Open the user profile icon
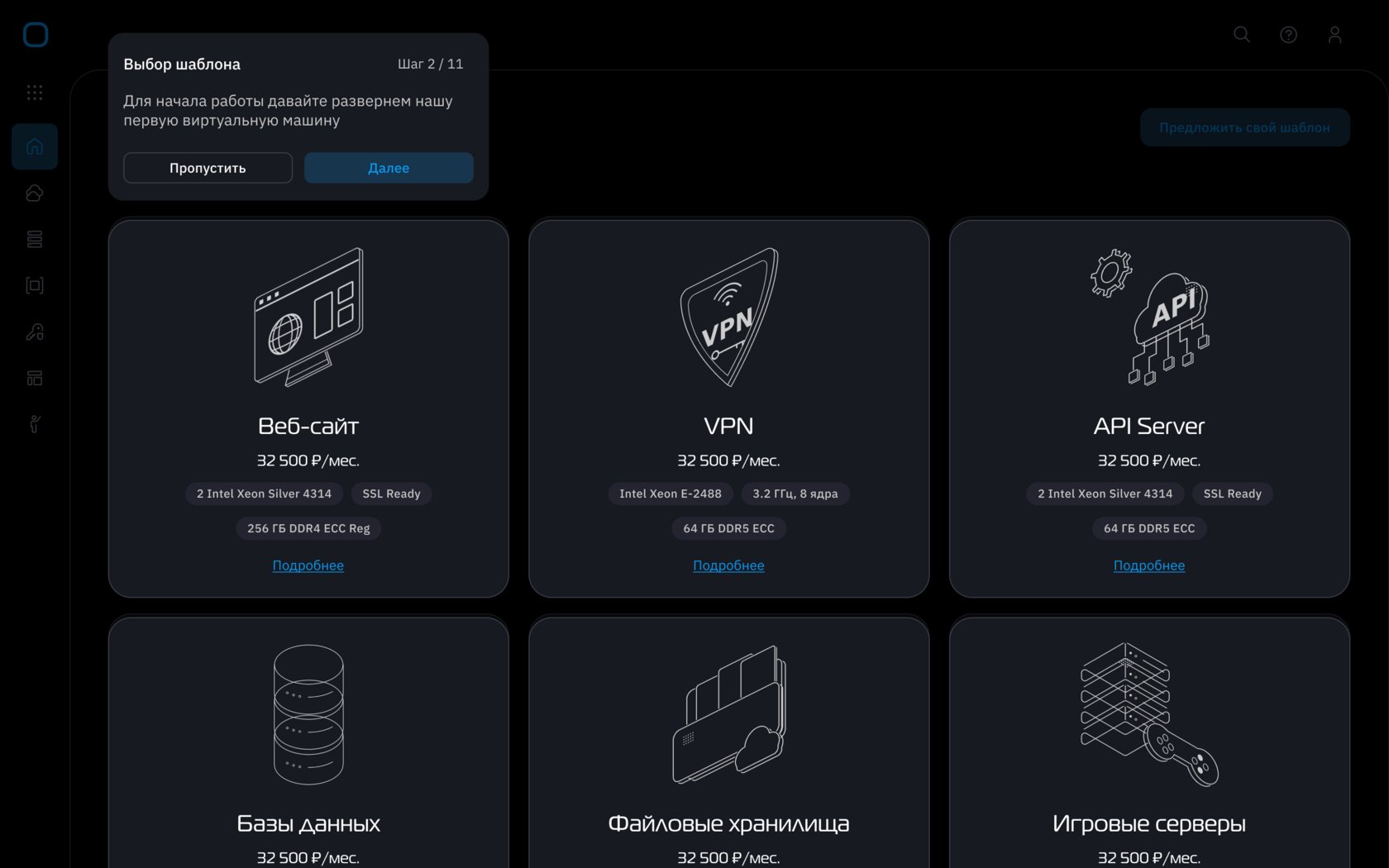This screenshot has width=1389, height=868. 1334,35
